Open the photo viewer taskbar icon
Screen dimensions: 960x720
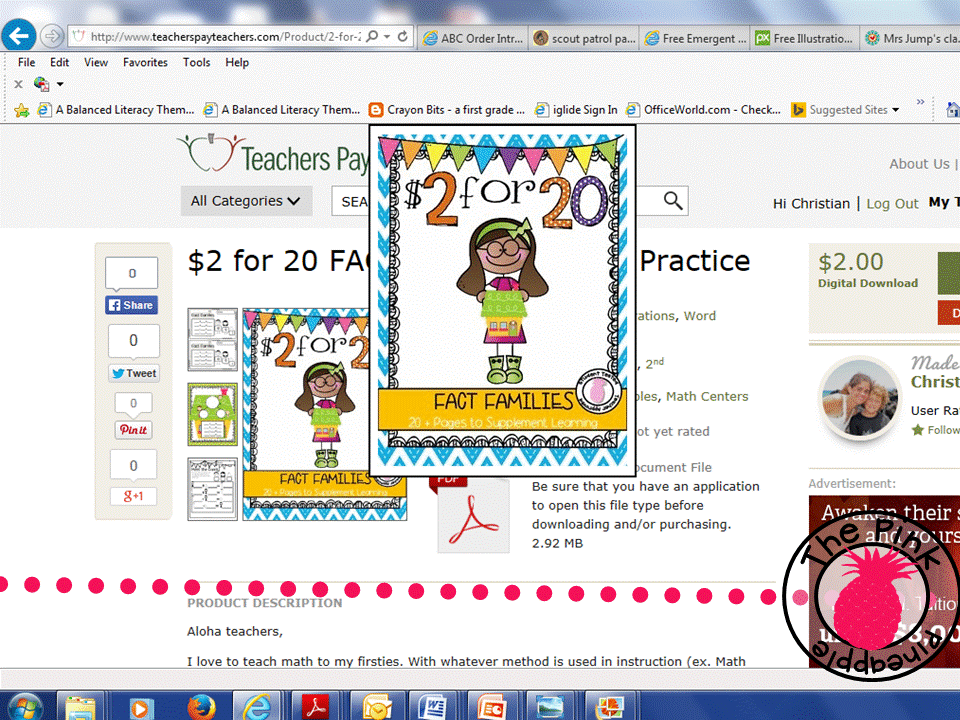tap(550, 708)
